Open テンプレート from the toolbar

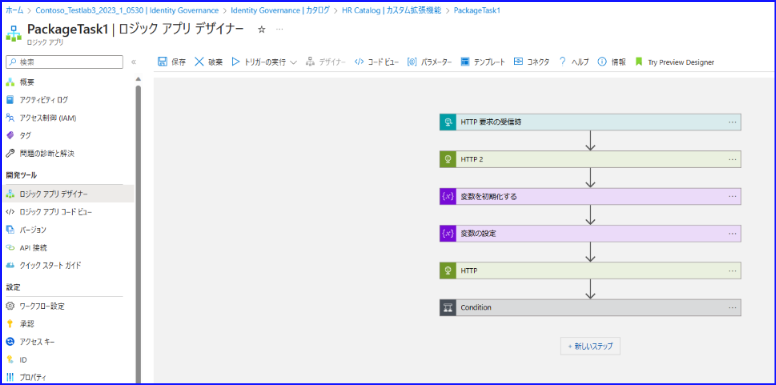tap(483, 62)
